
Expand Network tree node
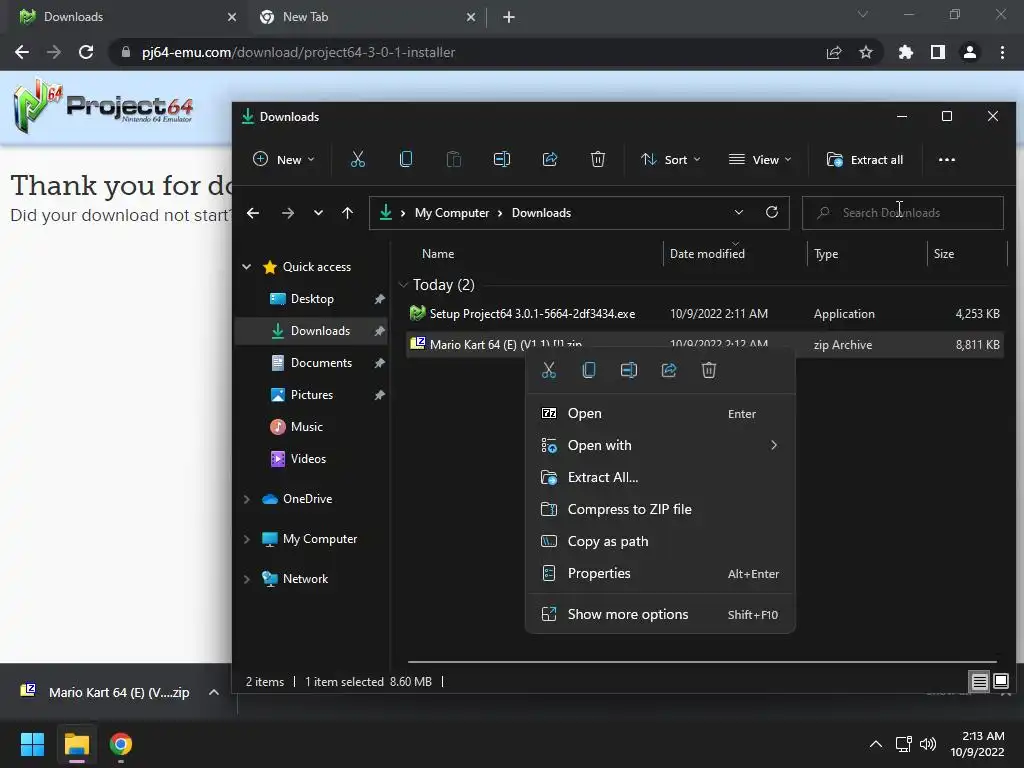point(247,579)
